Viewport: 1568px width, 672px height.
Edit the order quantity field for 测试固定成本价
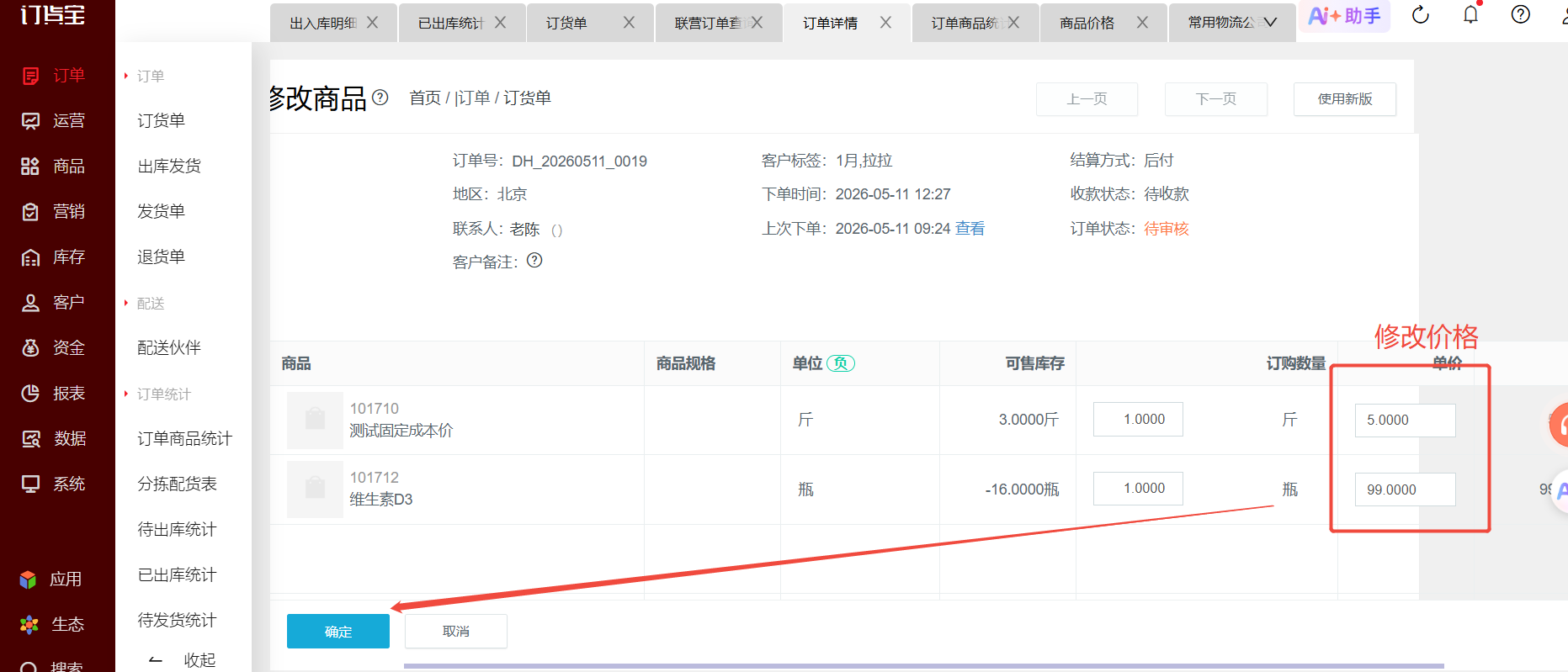click(x=1138, y=420)
